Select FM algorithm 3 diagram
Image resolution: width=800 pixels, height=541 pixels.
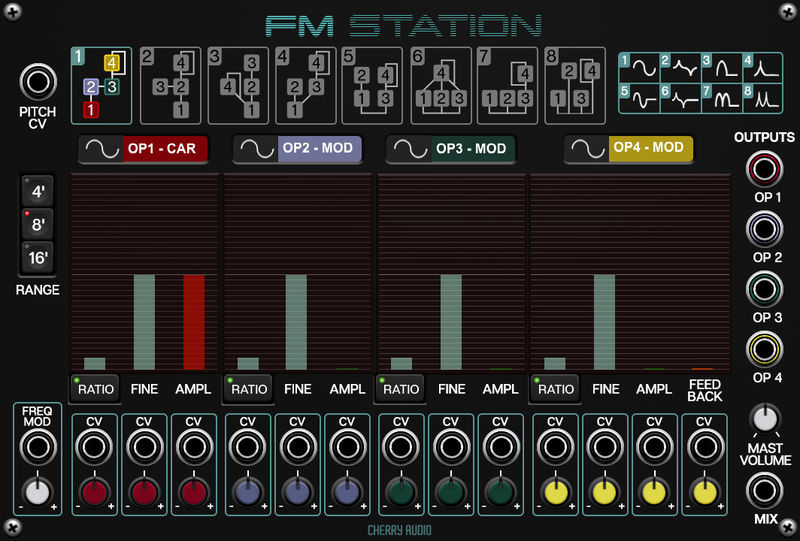coord(237,85)
